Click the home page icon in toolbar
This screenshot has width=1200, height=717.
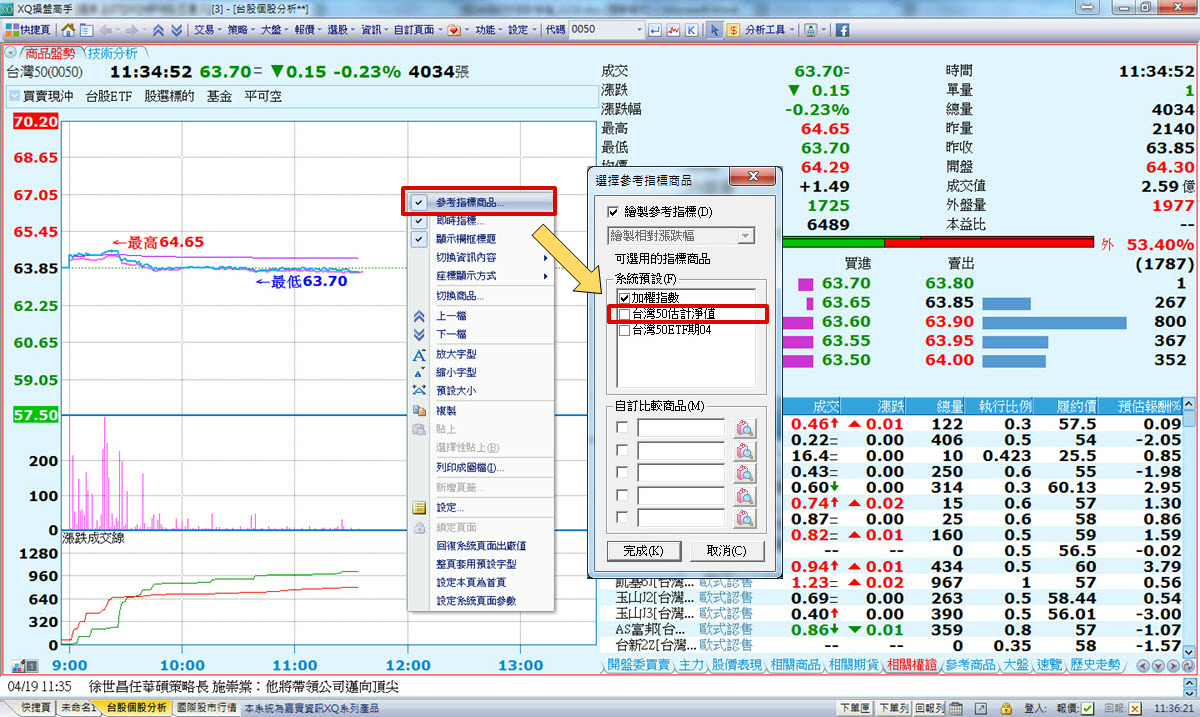(68, 30)
